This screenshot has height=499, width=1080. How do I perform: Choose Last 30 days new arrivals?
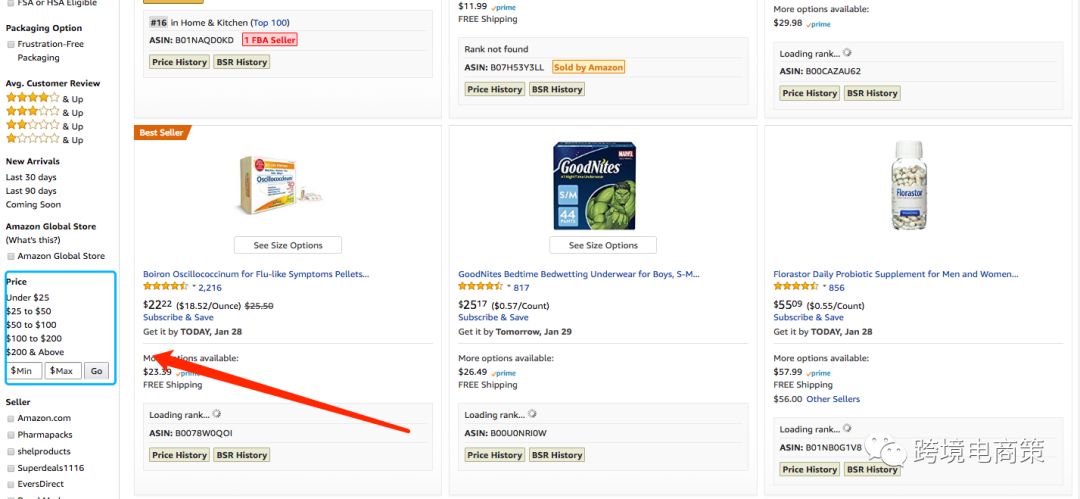point(31,177)
